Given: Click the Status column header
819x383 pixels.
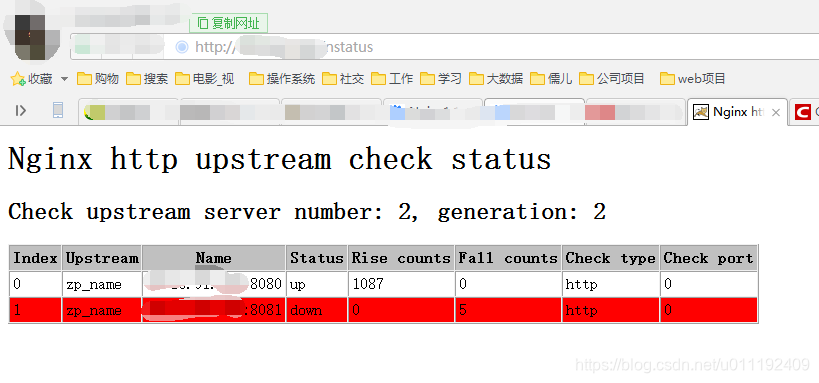Looking at the screenshot, I should (317, 258).
